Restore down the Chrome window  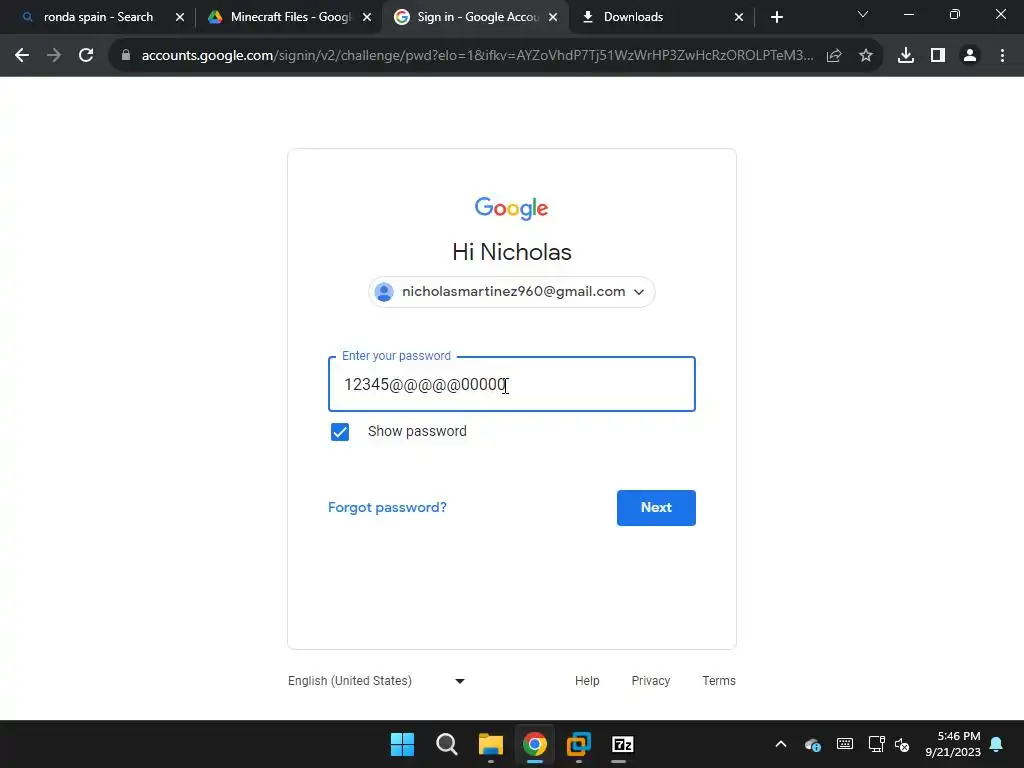[x=955, y=14]
